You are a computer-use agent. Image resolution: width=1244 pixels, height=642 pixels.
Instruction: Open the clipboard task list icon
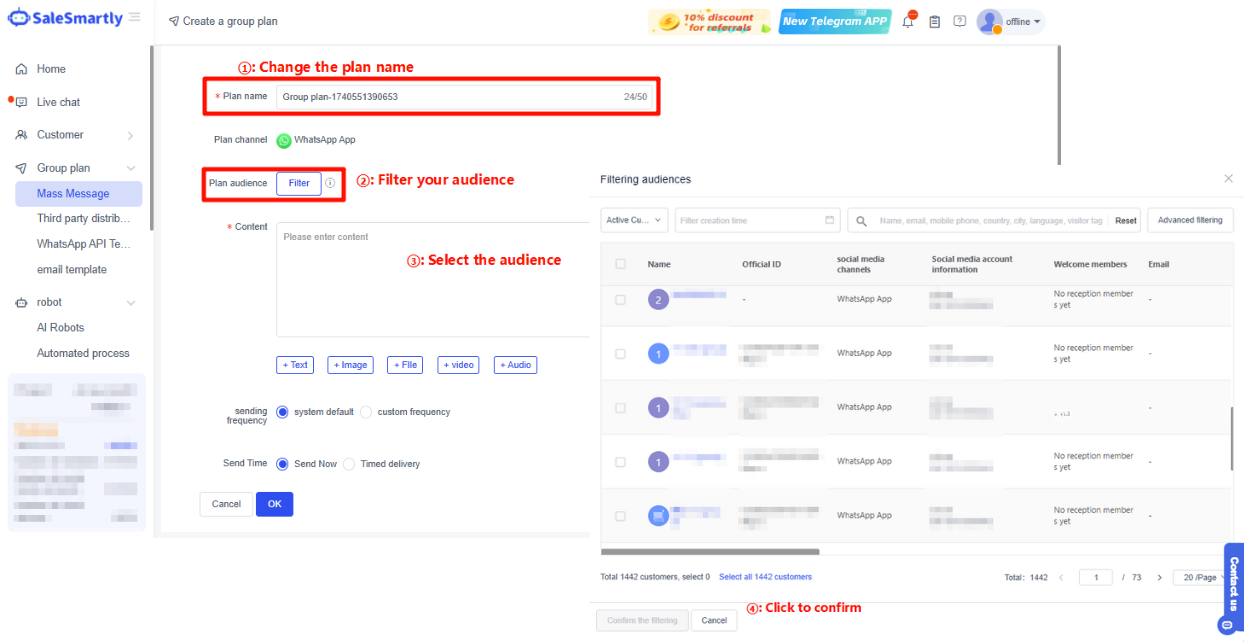[x=934, y=22]
